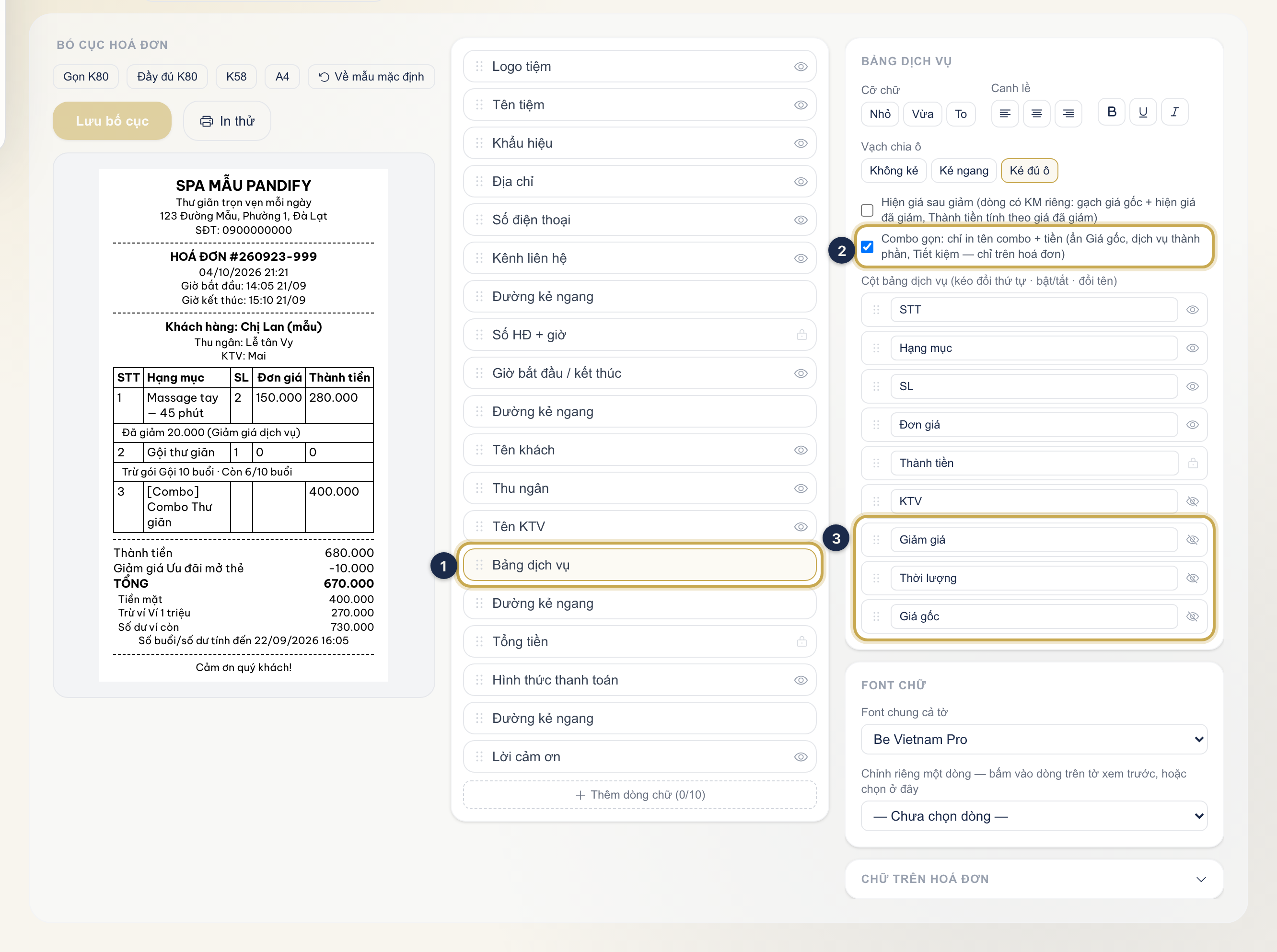The image size is (1277, 952).
Task: Click drag handle of Lời cảm ơn row
Action: 479,756
